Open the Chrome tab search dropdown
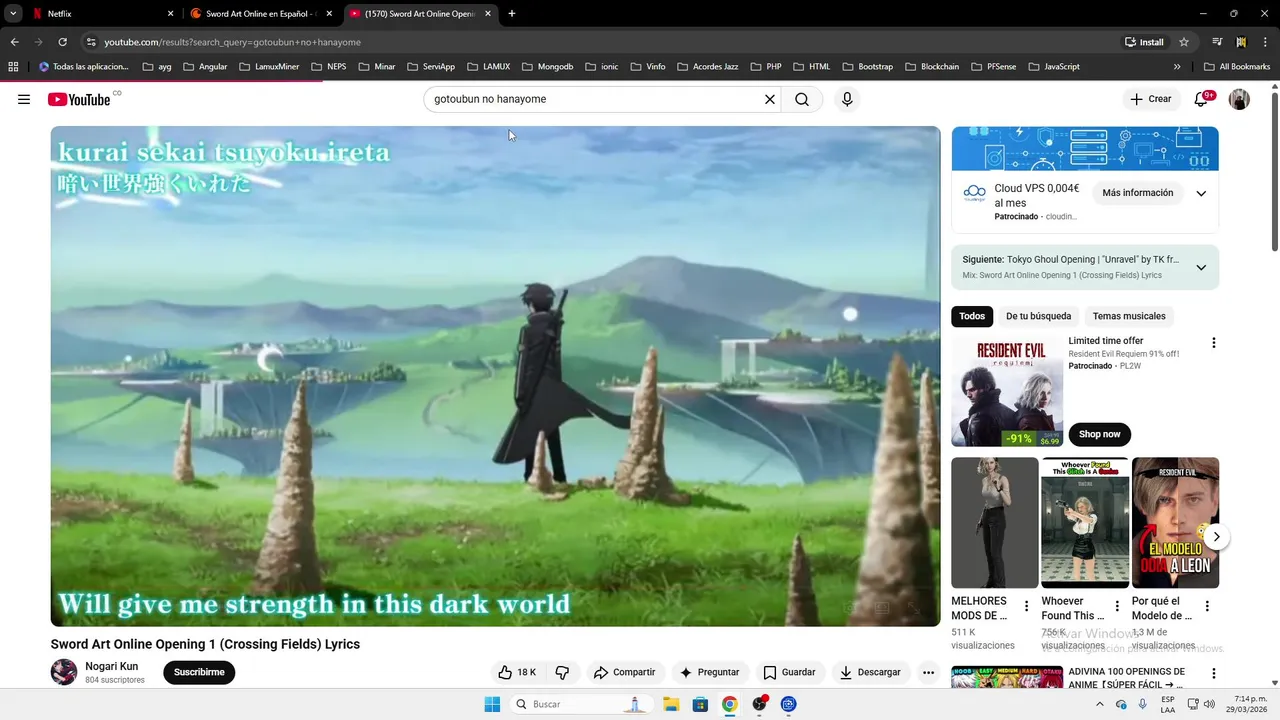This screenshot has height=720, width=1280. 13,14
